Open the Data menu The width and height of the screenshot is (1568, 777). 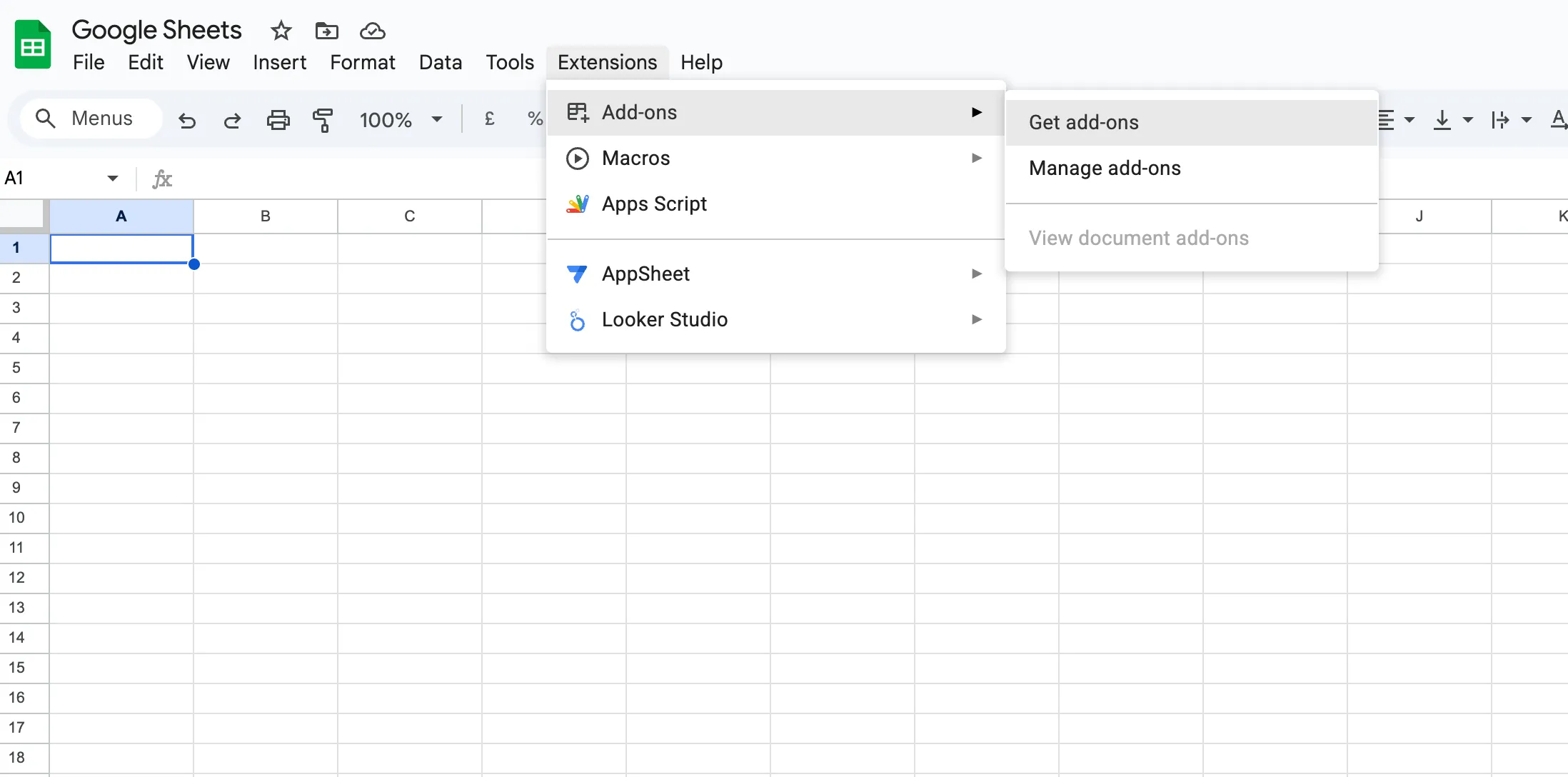441,63
